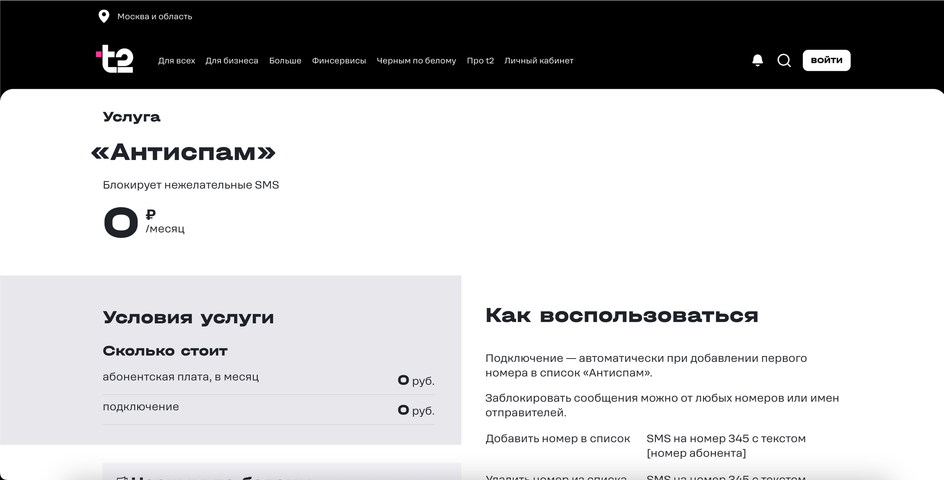The height and width of the screenshot is (480, 944).
Task: Open the Больше menu item
Action: click(x=285, y=61)
